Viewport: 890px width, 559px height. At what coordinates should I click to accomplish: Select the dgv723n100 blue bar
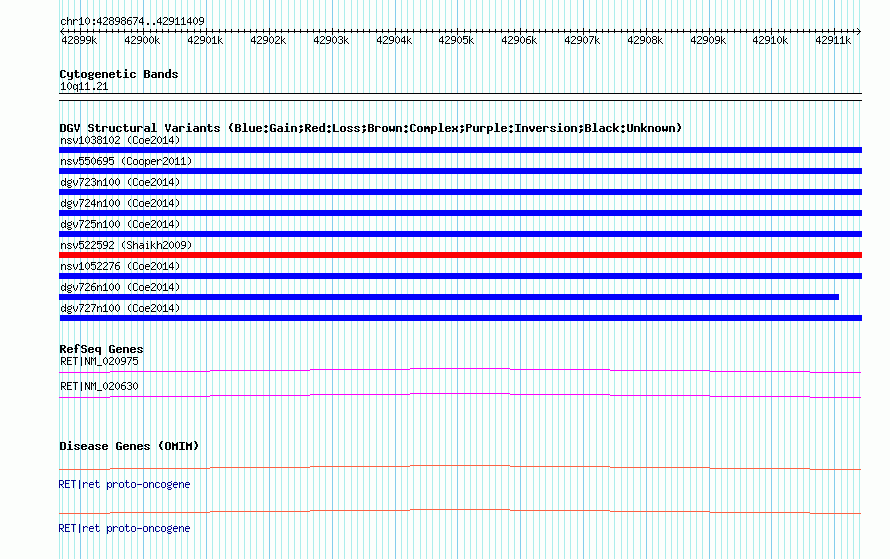coord(460,192)
